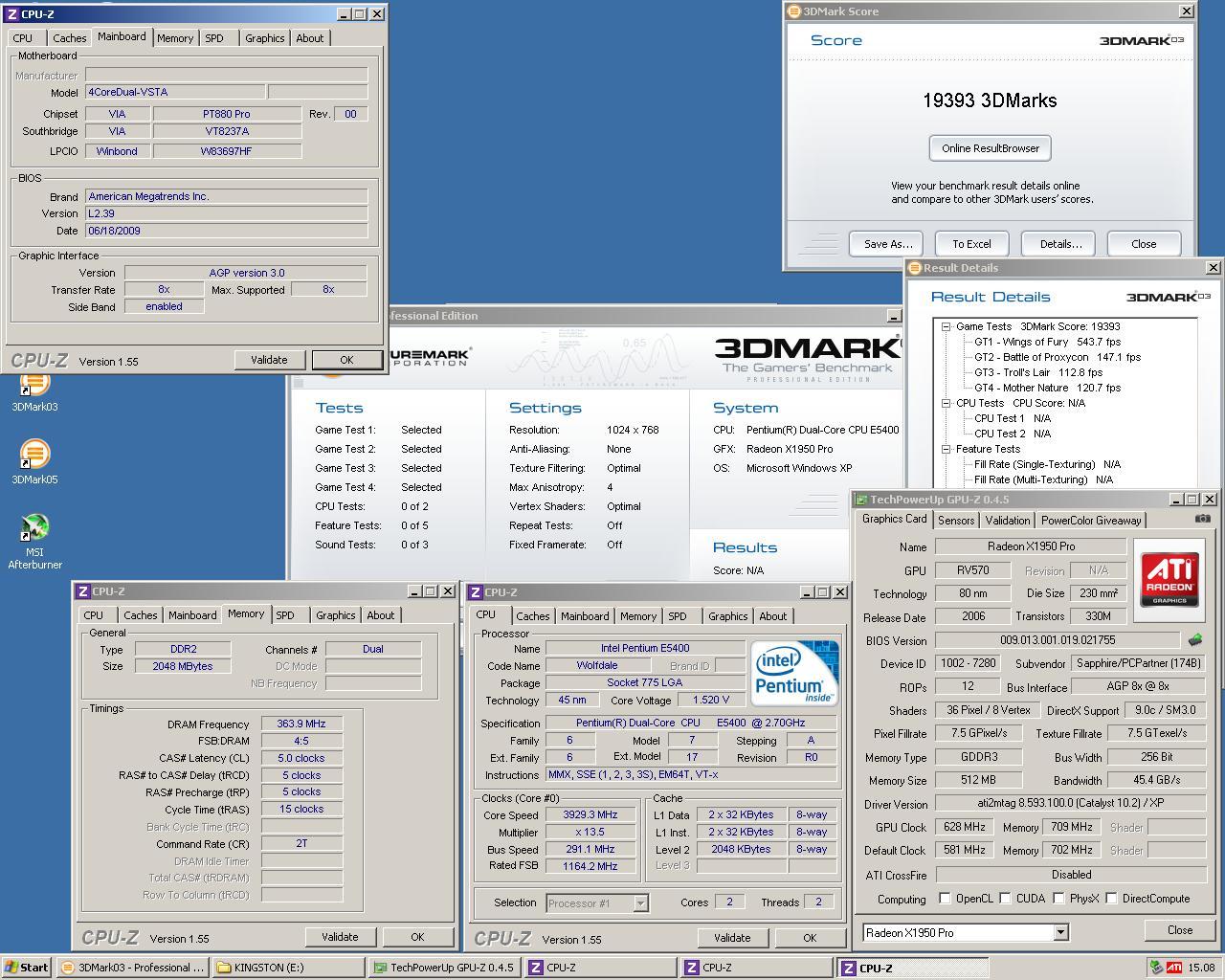Open the 3DMark03 desktop shortcut
Screen dimensions: 1225x980
click(34, 392)
